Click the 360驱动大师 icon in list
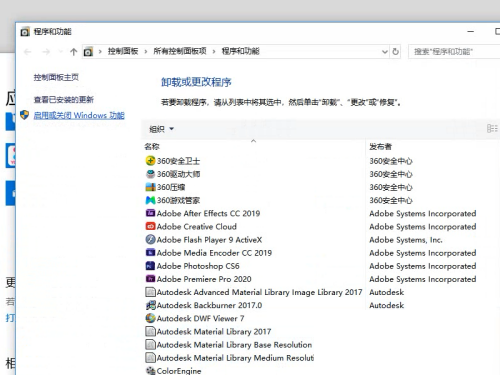This screenshot has width=500, height=375. (x=150, y=174)
